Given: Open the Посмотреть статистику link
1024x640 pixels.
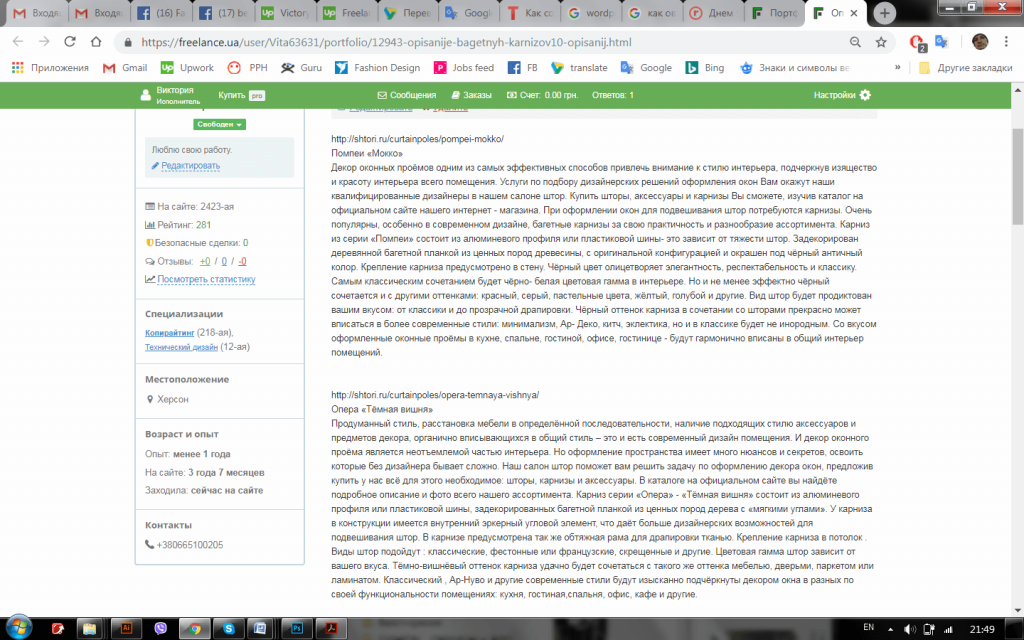Looking at the screenshot, I should pyautogui.click(x=206, y=279).
